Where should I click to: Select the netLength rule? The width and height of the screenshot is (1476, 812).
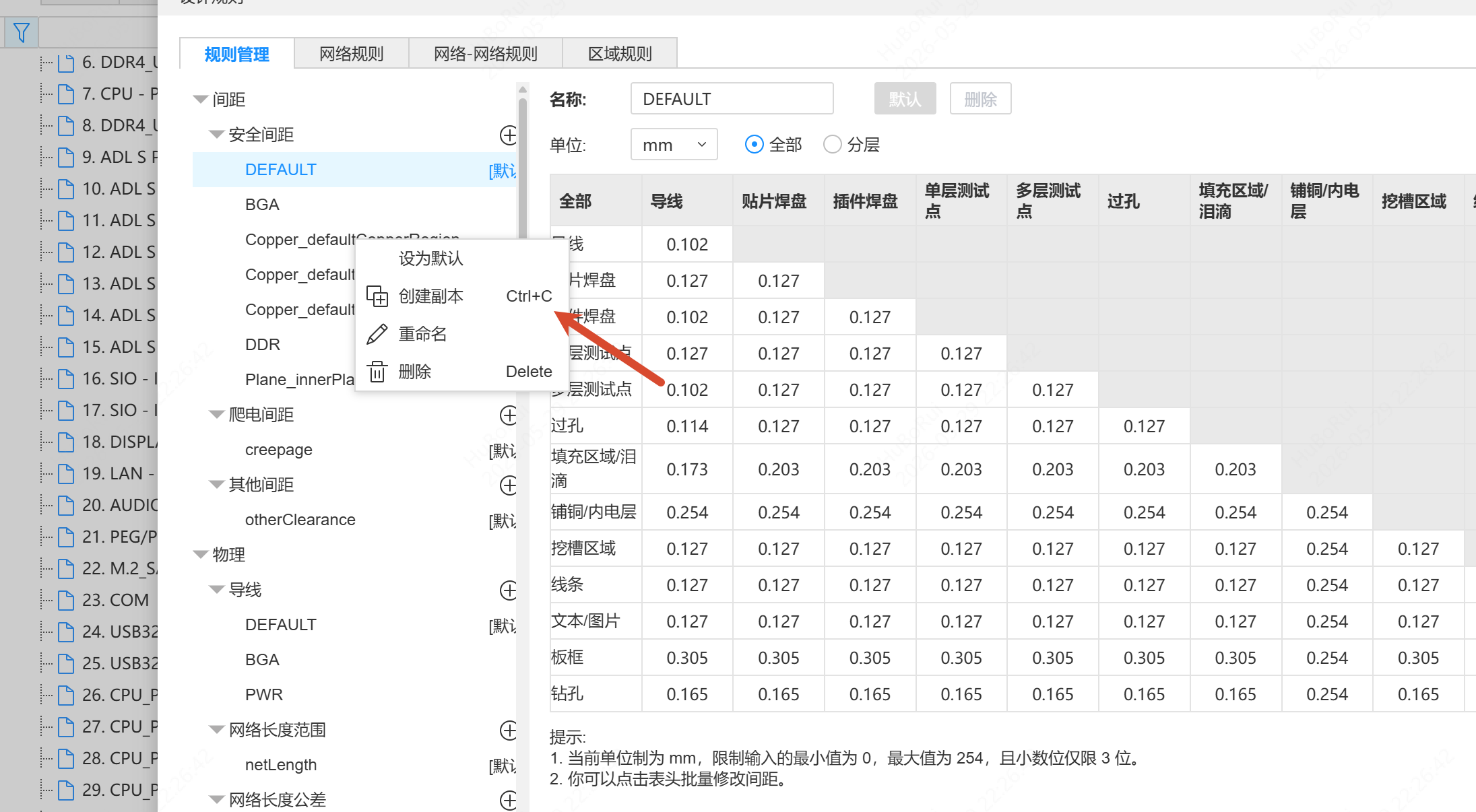(x=356, y=765)
